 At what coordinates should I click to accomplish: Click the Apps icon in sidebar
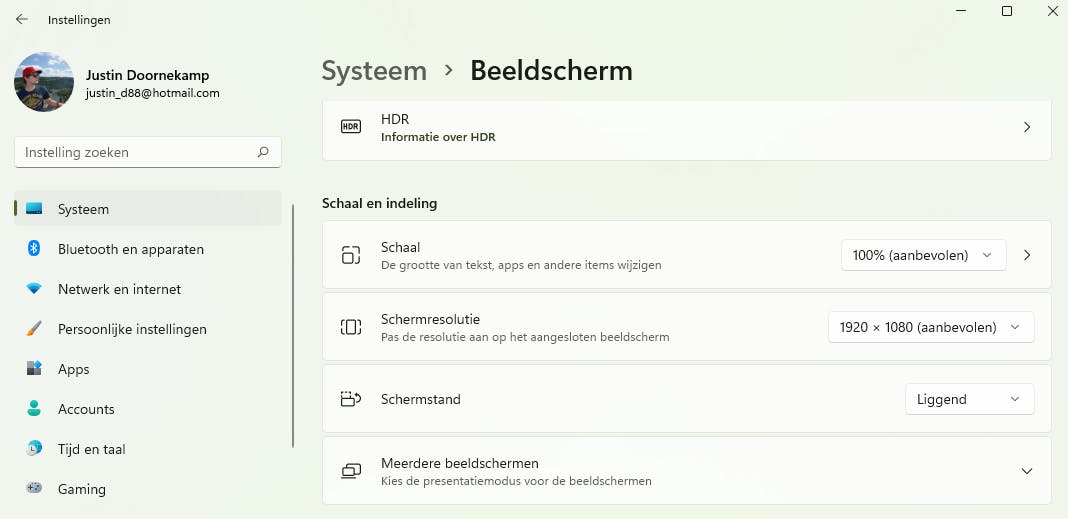pos(34,369)
